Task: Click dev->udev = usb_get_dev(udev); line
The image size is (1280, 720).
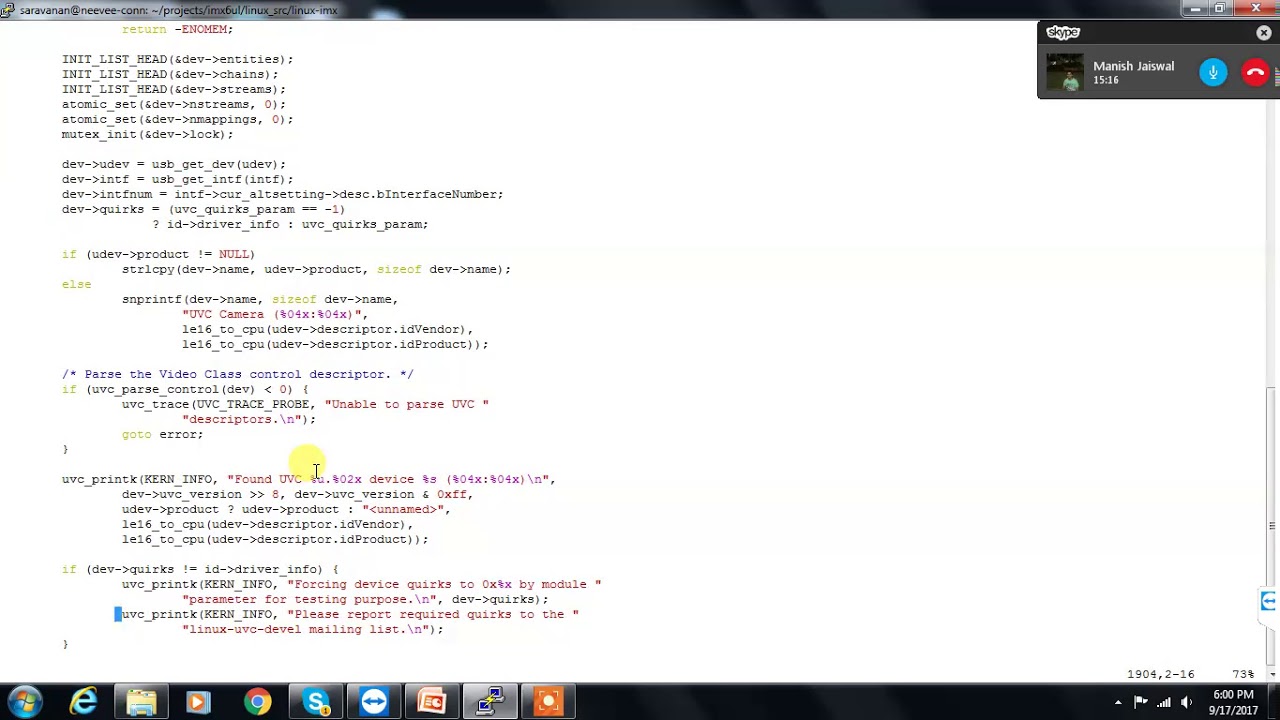Action: [174, 164]
